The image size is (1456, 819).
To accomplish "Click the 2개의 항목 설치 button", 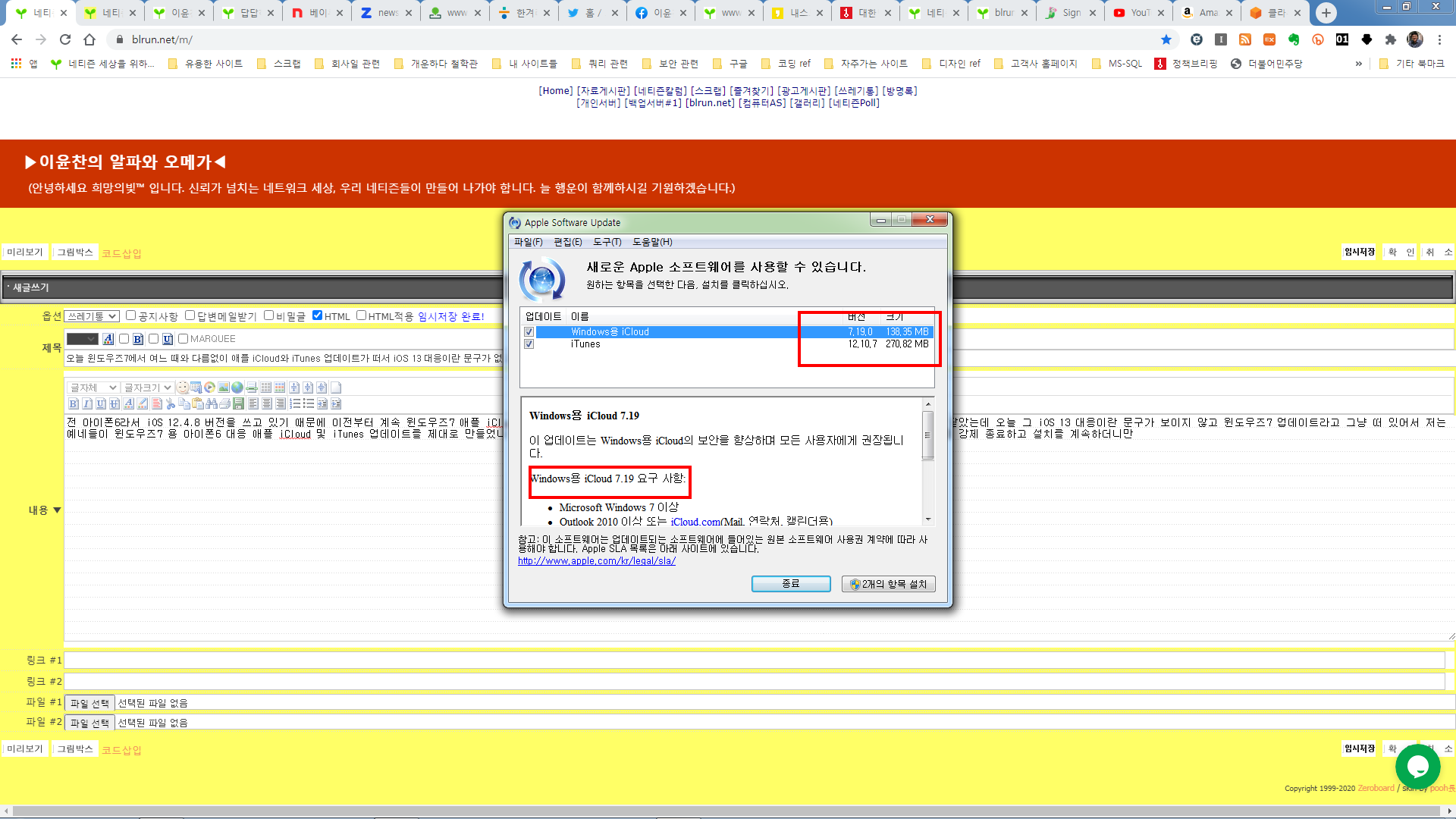I will [x=889, y=584].
